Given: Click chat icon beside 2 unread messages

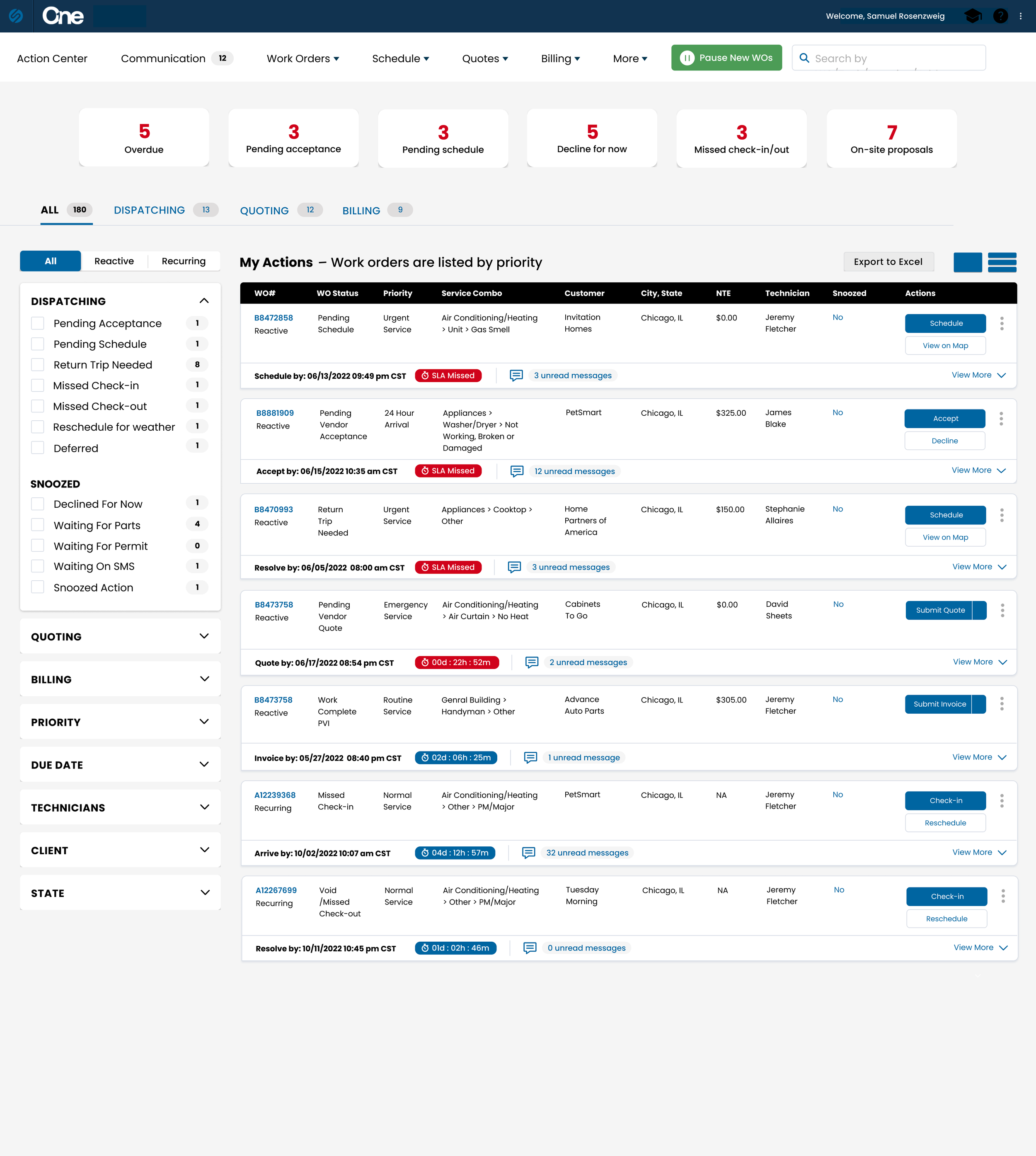Looking at the screenshot, I should [532, 662].
